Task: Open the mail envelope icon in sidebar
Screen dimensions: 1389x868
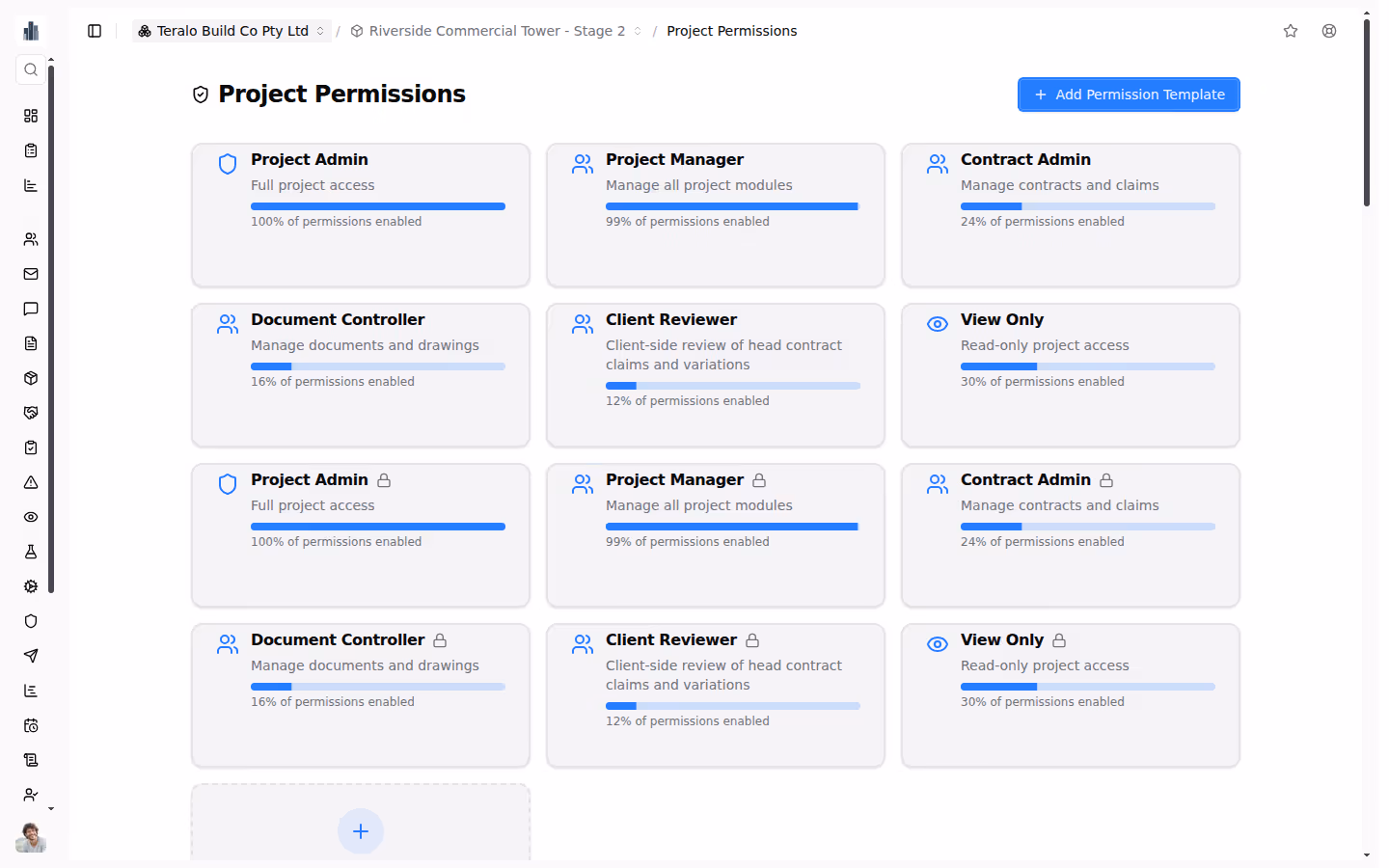Action: (x=31, y=274)
